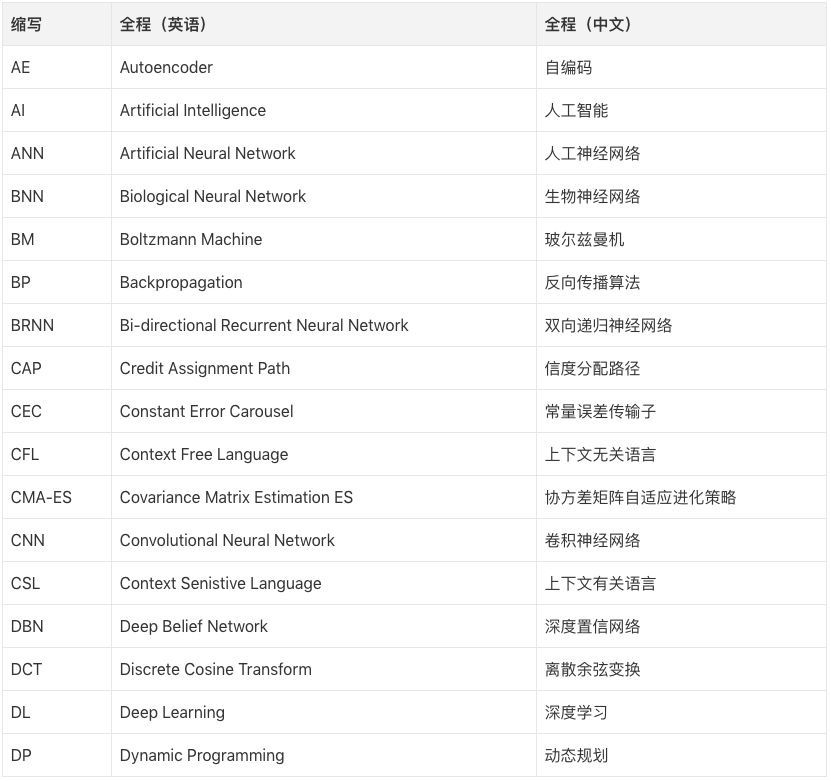Select the 生物神经网络 cell
This screenshot has height=781, width=831.
tap(681, 196)
